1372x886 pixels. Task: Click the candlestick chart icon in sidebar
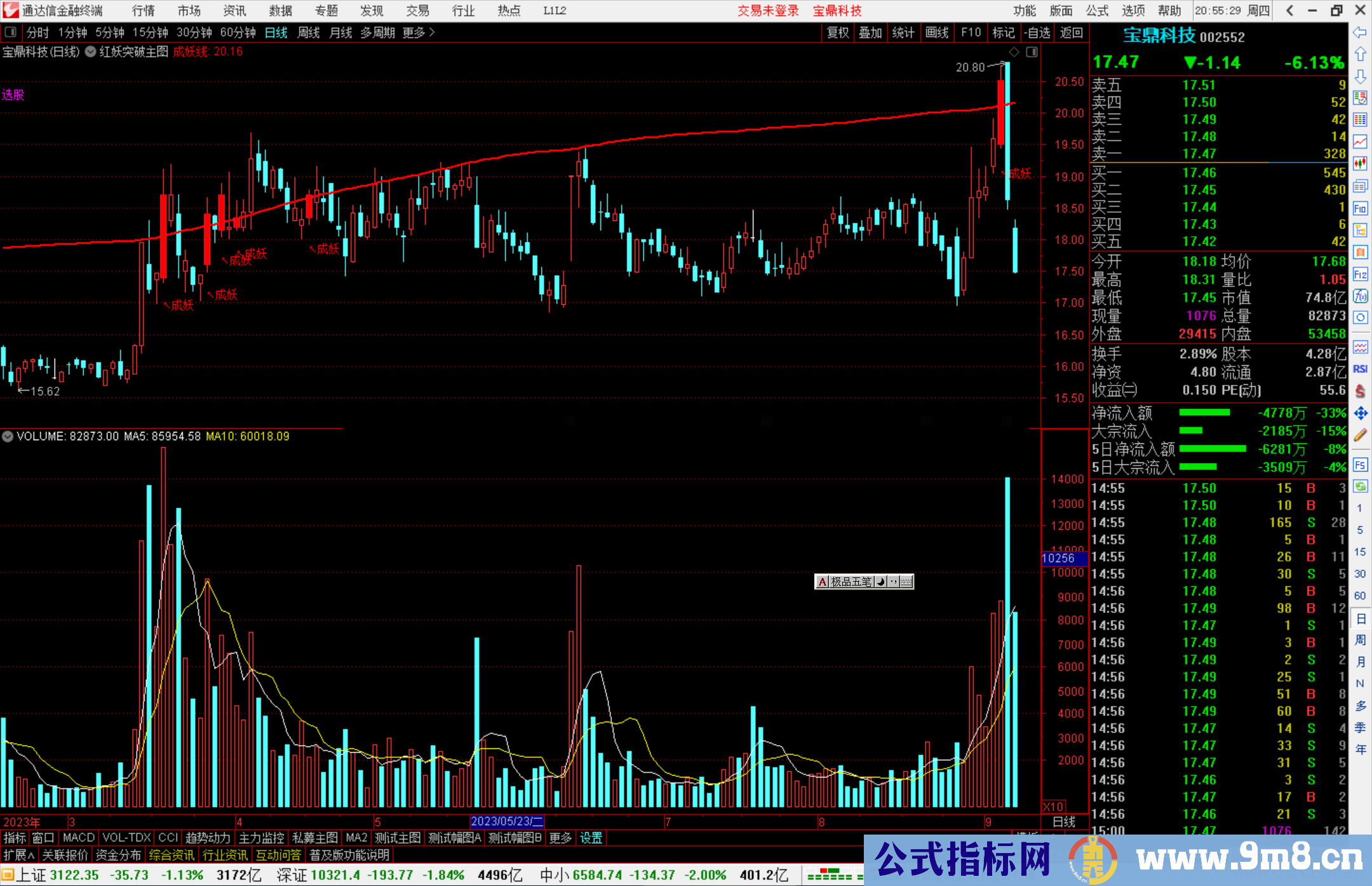tap(1360, 164)
